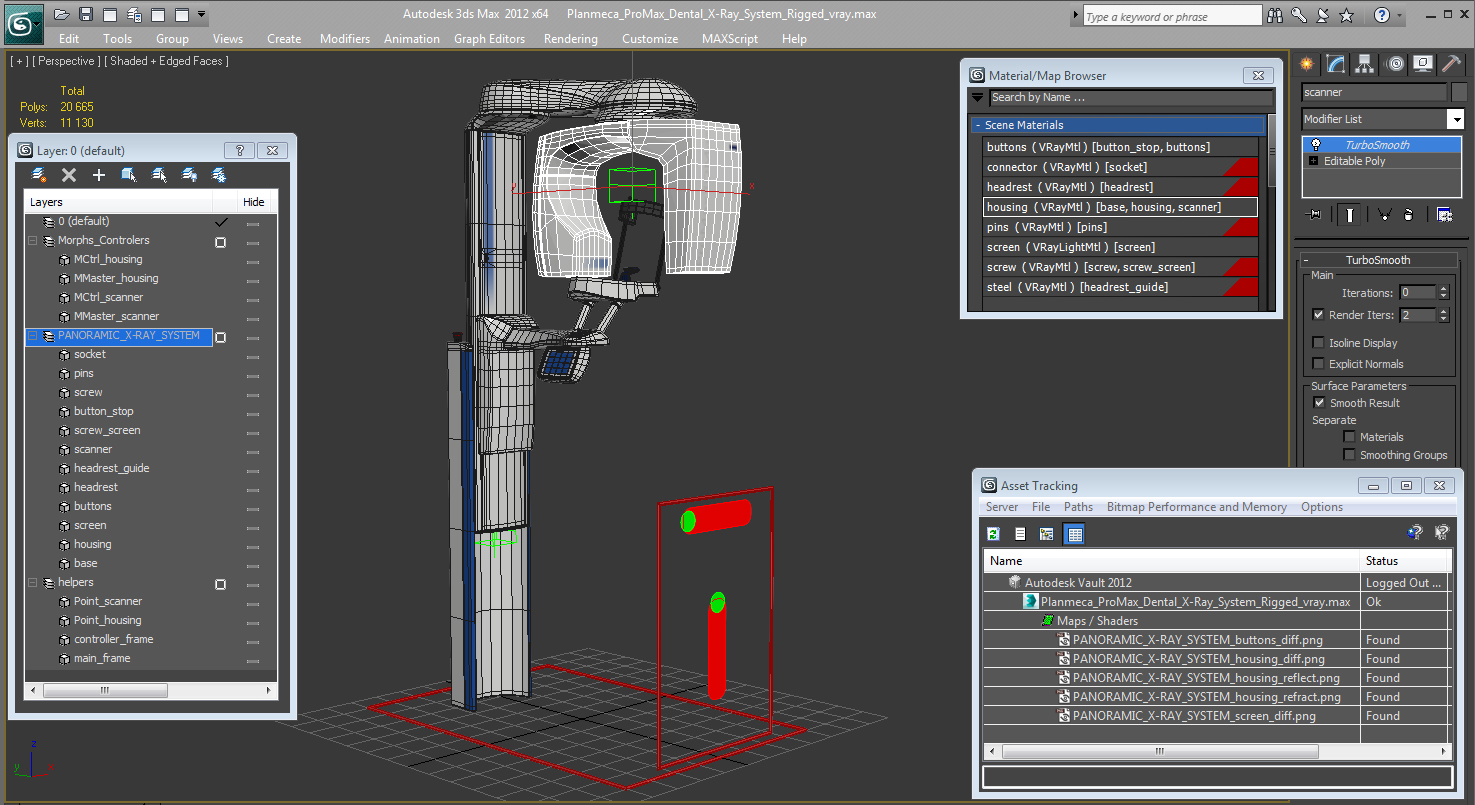
Task: Click the key Subscription Center icon
Action: click(x=1299, y=15)
